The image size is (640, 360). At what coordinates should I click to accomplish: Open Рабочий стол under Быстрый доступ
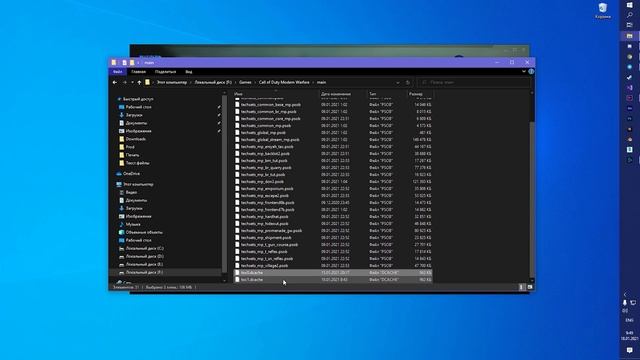point(138,107)
